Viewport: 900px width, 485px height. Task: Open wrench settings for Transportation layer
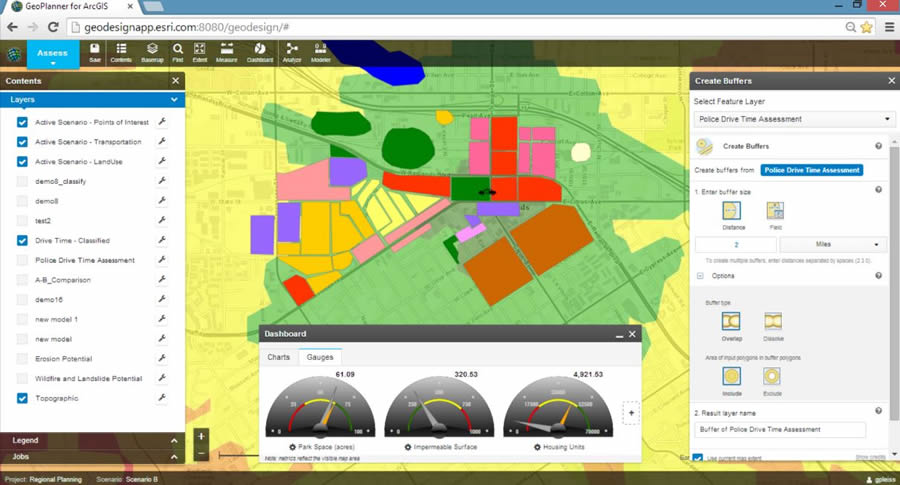click(162, 141)
